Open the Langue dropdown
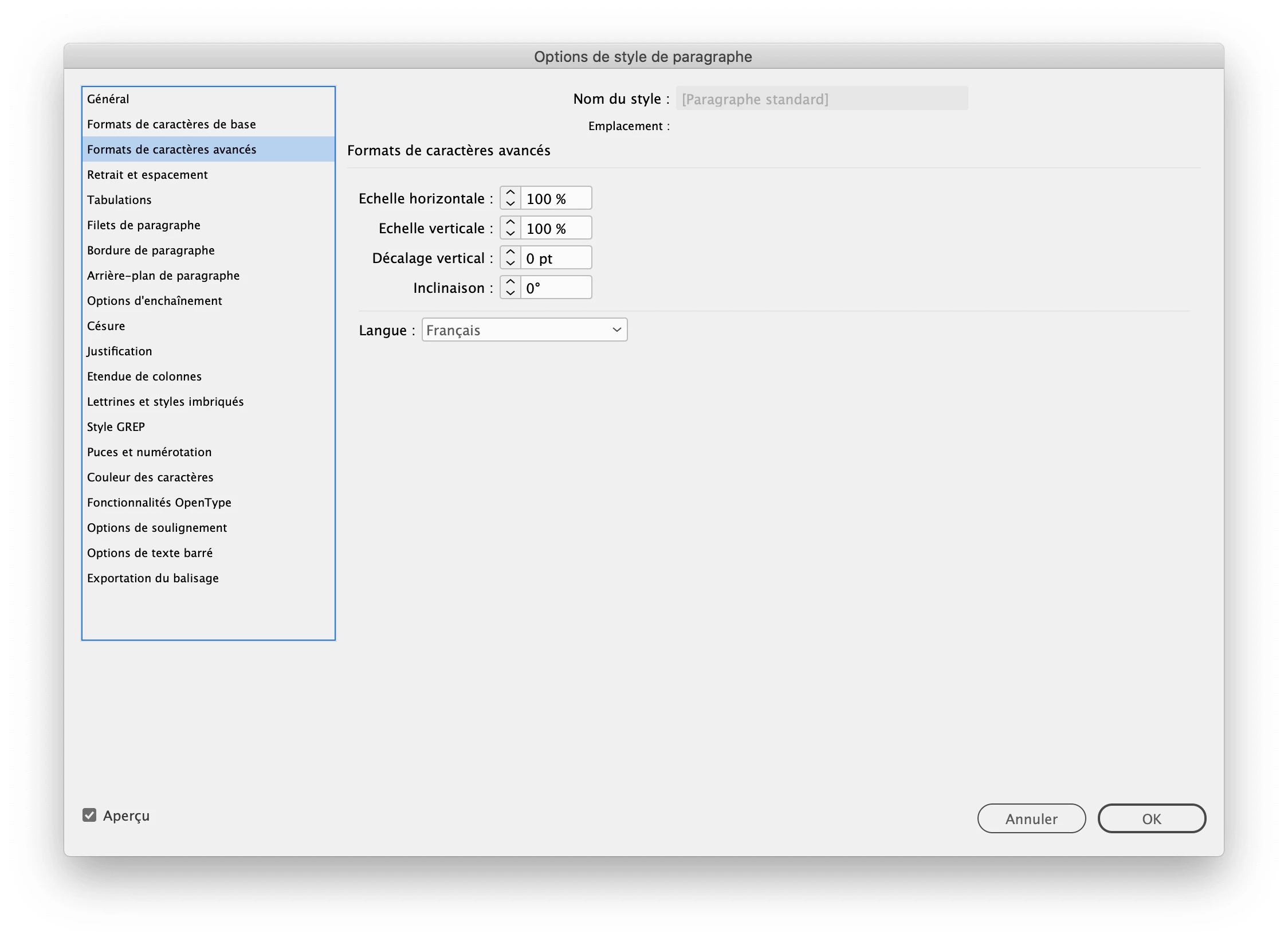The height and width of the screenshot is (941, 1288). coord(524,330)
